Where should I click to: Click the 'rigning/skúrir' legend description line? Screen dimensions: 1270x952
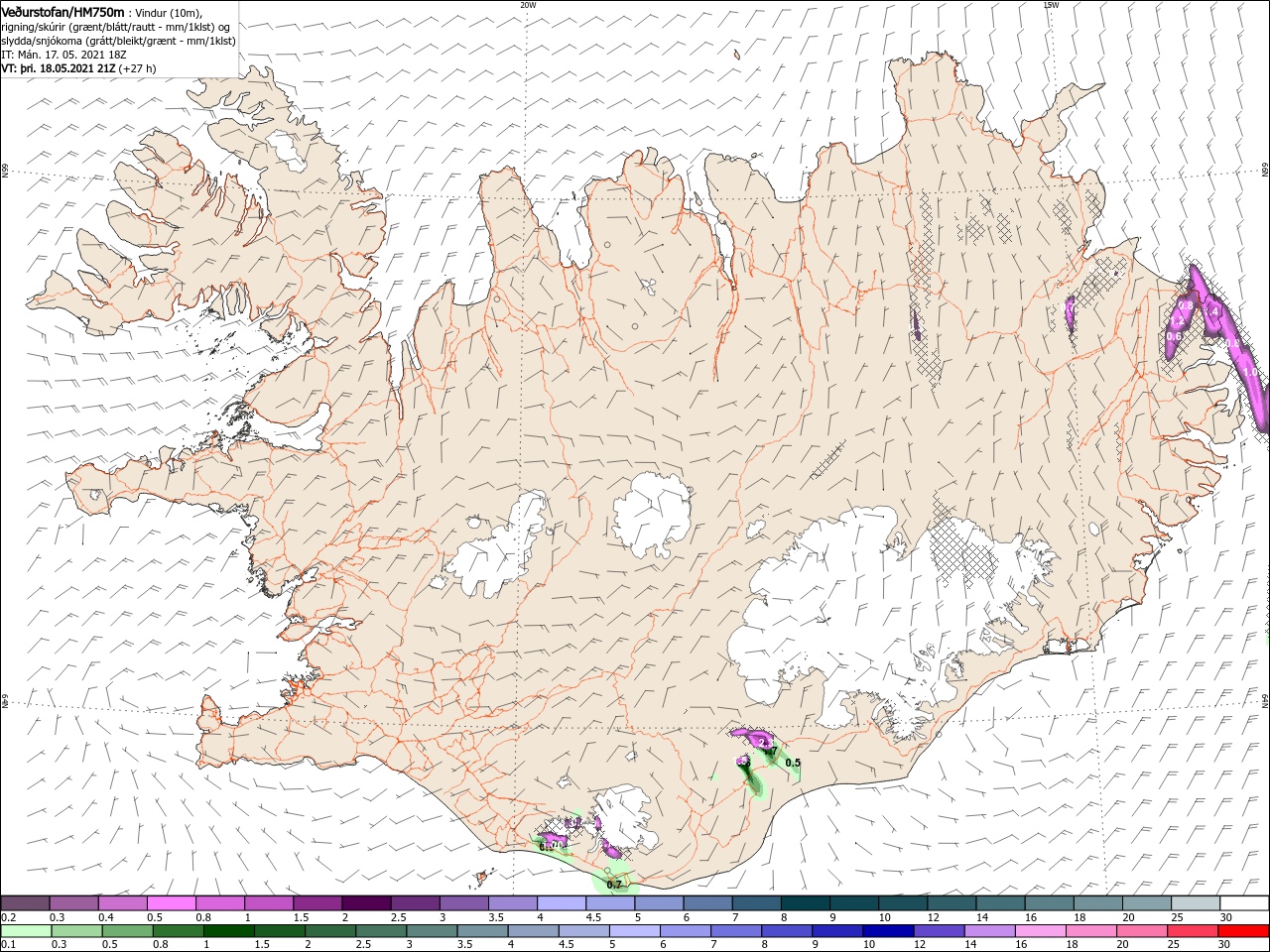(x=116, y=27)
